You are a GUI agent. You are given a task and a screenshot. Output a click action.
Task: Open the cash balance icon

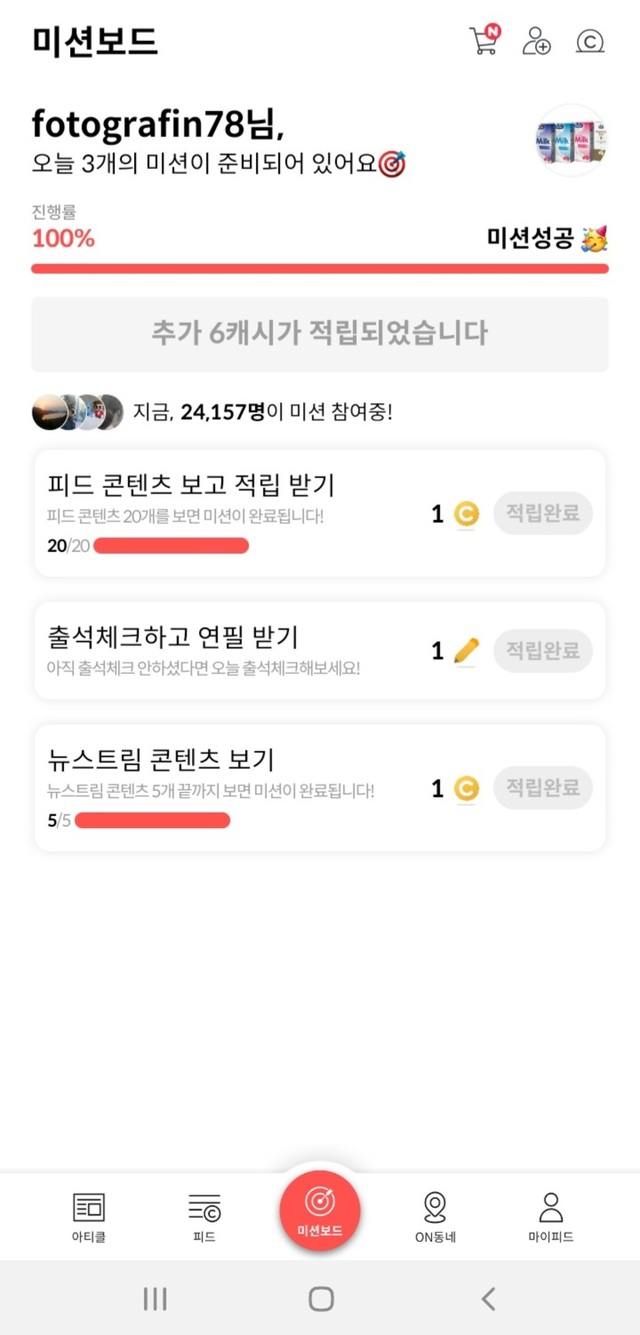tap(590, 41)
